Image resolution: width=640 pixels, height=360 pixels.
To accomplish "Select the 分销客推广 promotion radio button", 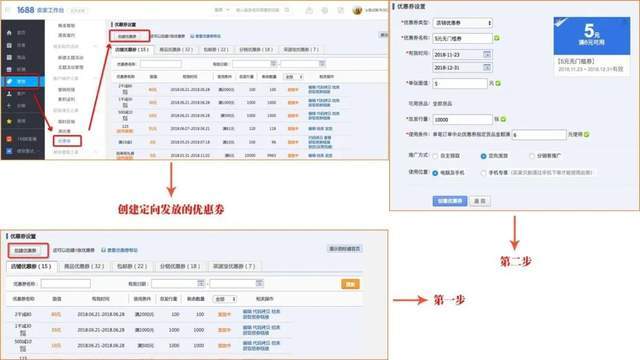I will point(531,156).
